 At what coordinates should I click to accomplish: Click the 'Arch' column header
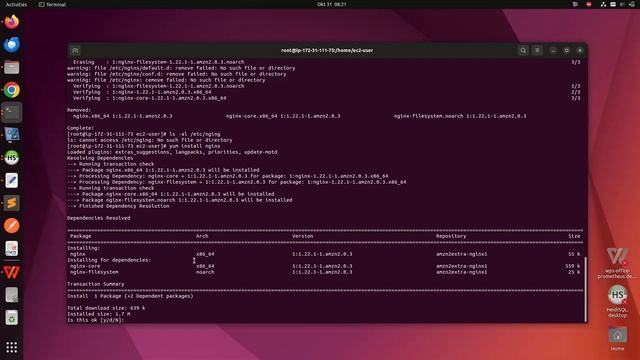202,236
